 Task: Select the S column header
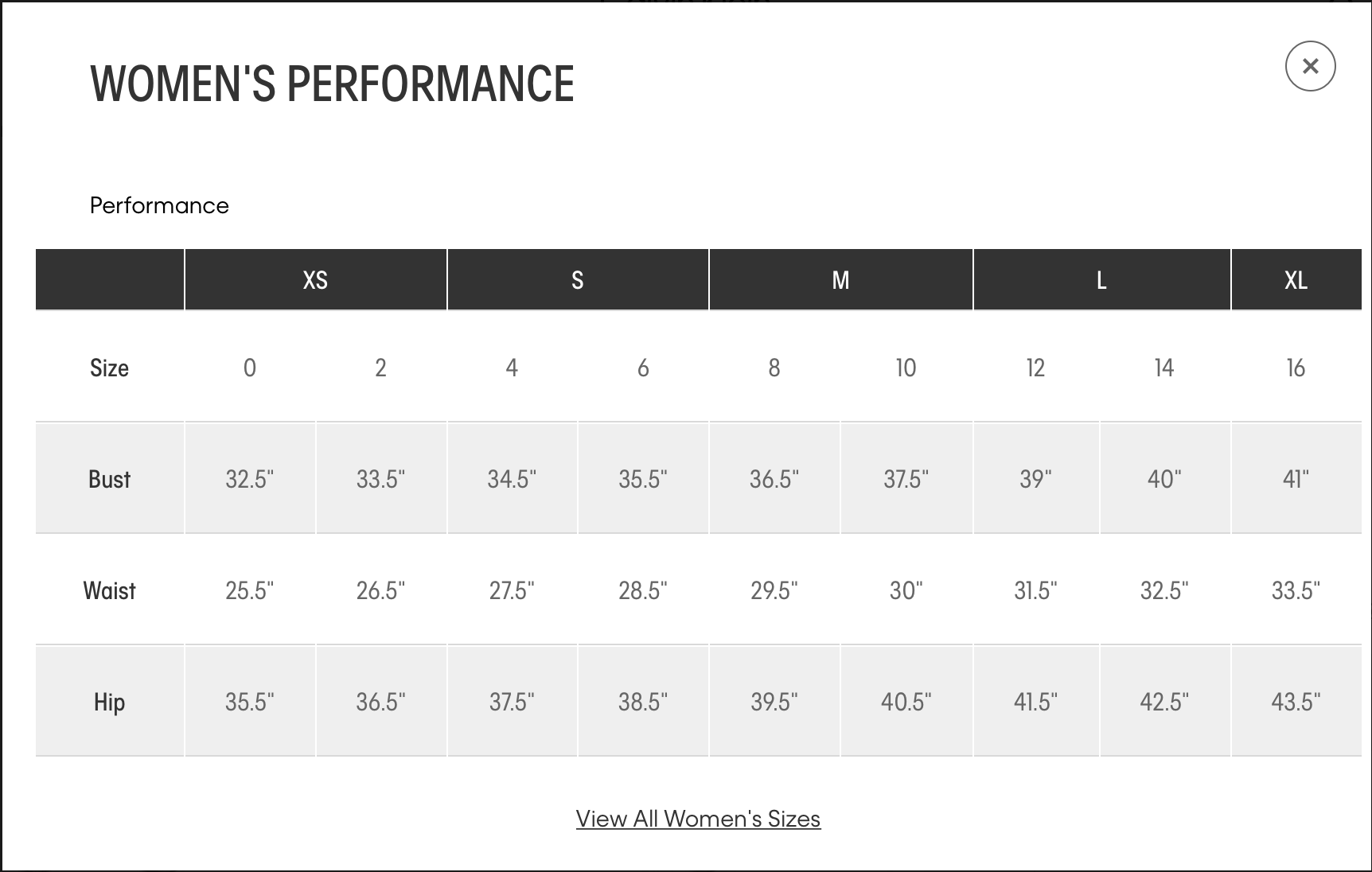point(578,279)
